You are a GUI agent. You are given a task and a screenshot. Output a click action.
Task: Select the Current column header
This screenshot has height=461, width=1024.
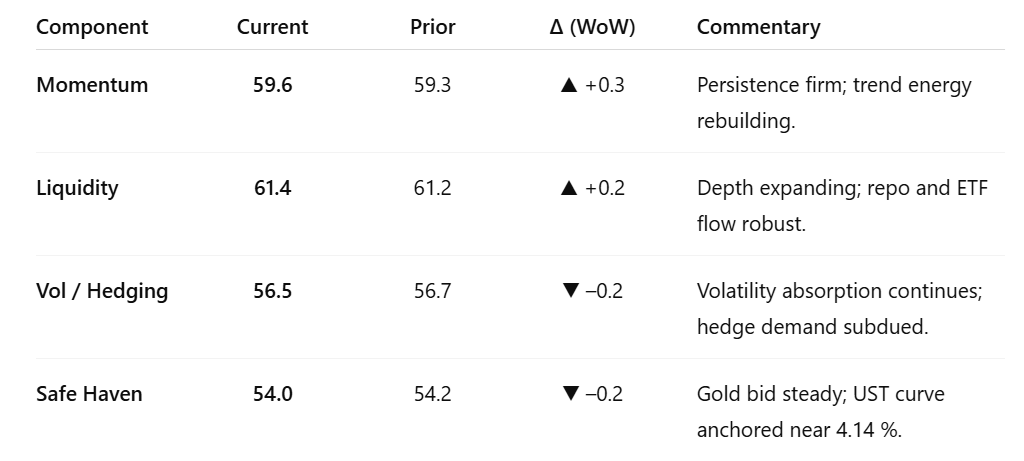272,28
